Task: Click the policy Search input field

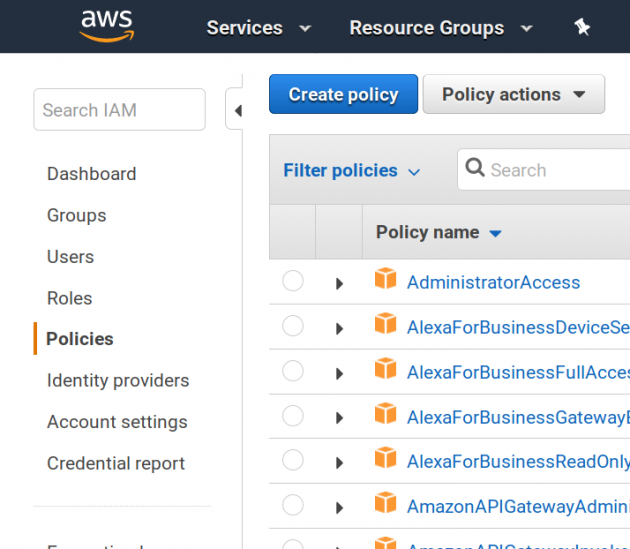Action: [544, 170]
